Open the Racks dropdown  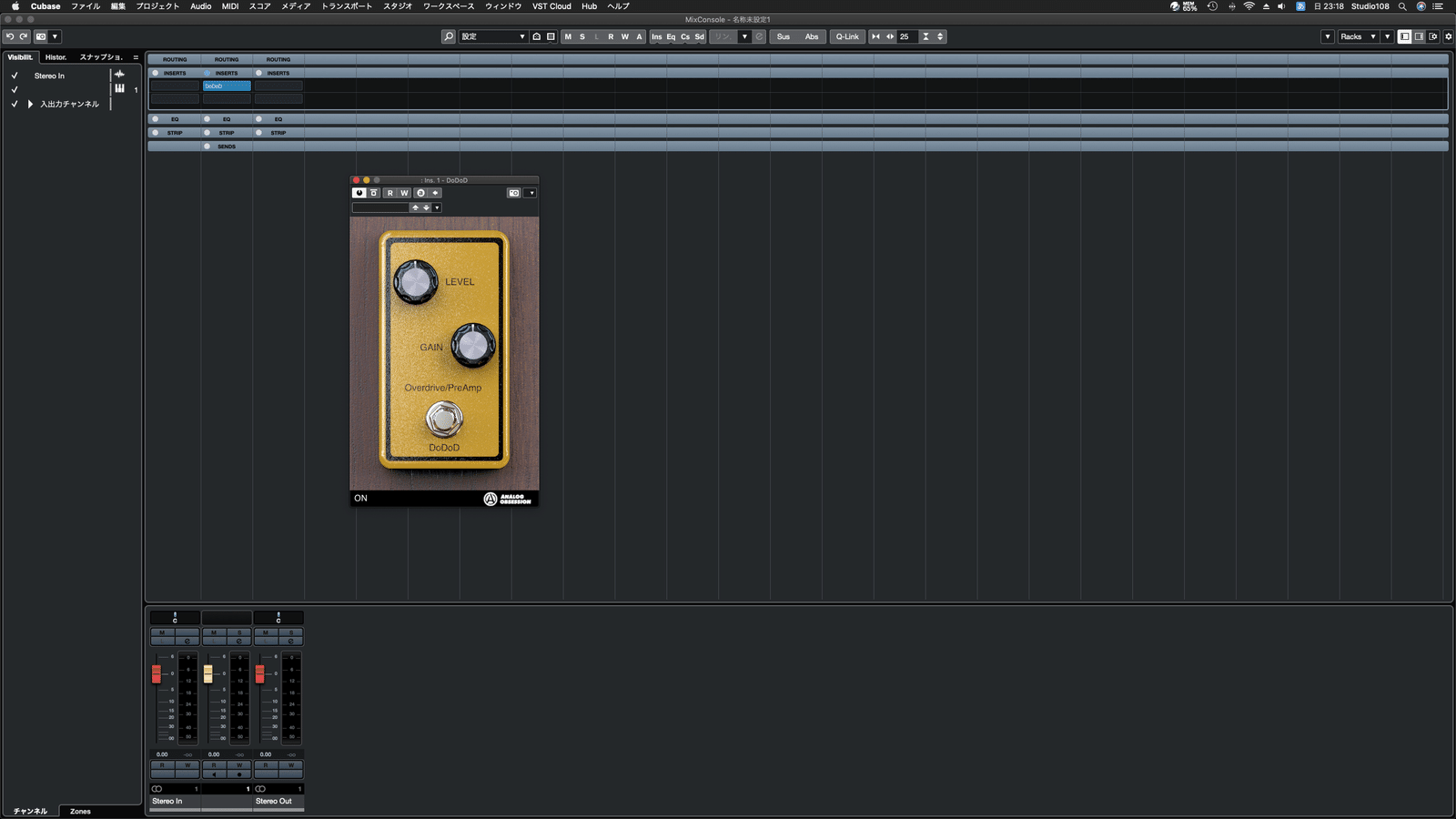[x=1359, y=36]
